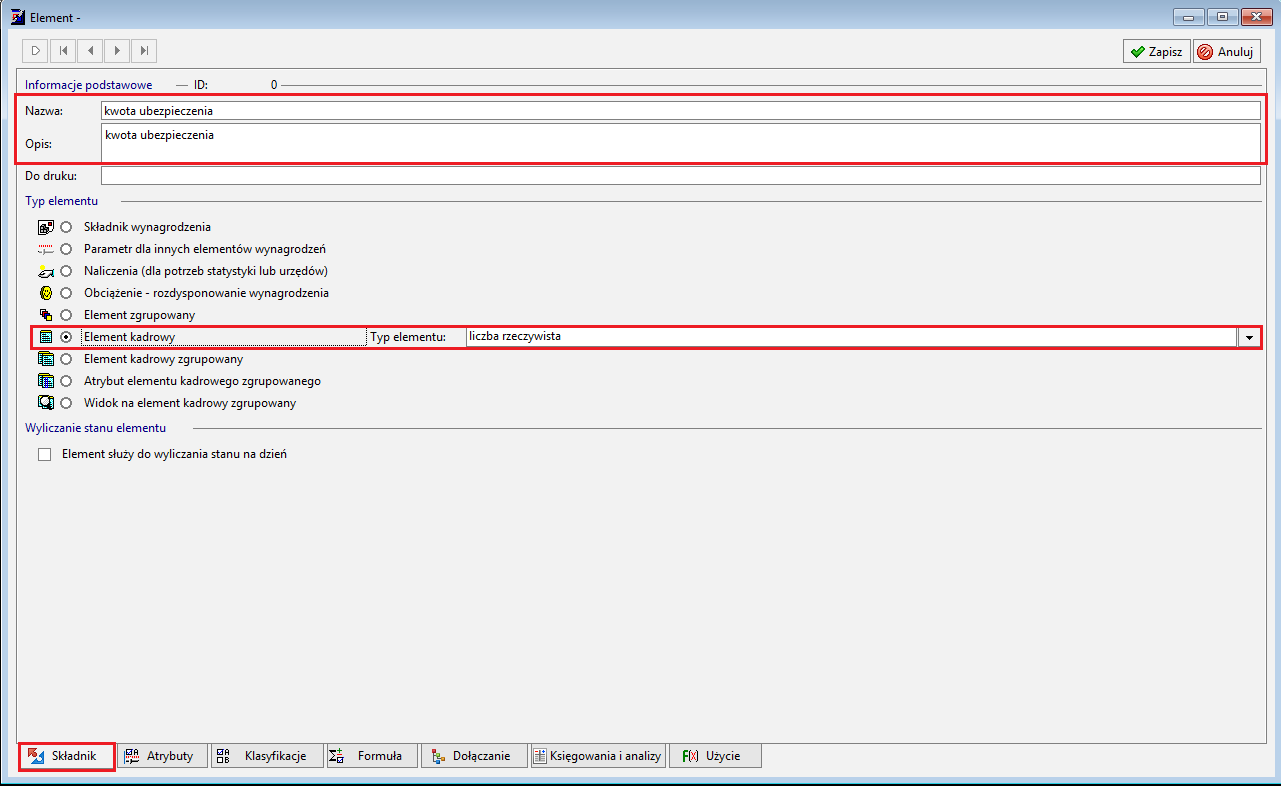The image size is (1281, 786).
Task: Save with the Zapisz button
Action: [1157, 52]
